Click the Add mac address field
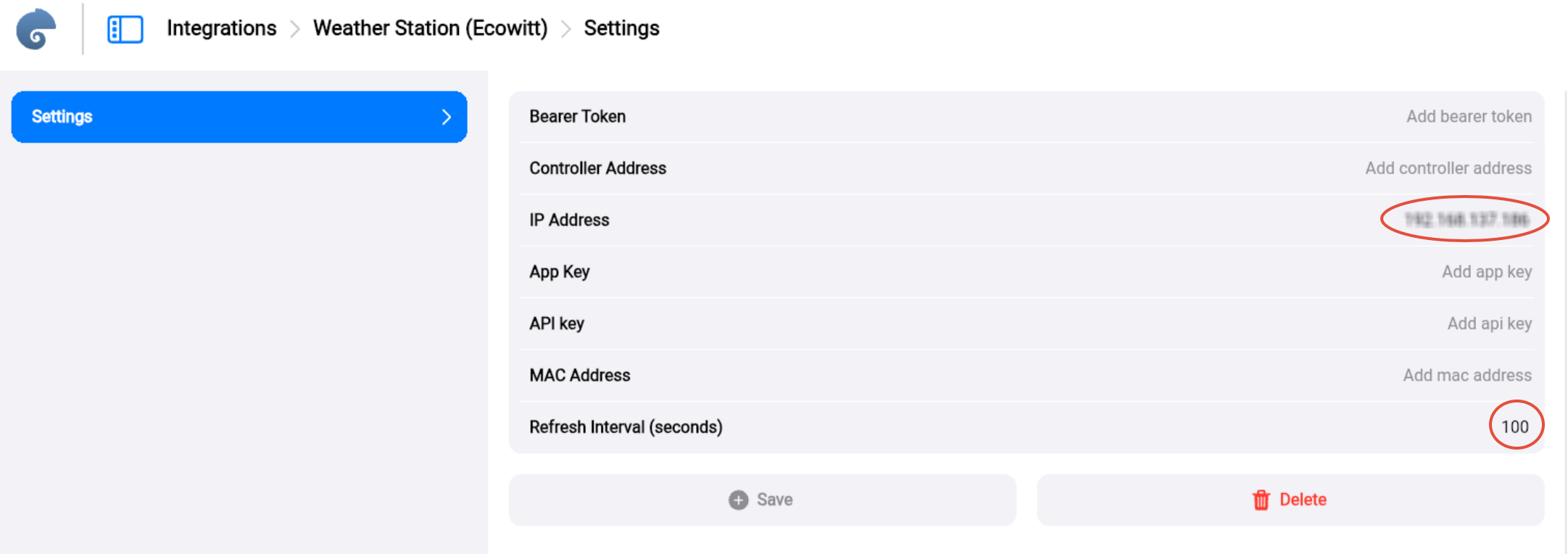The width and height of the screenshot is (1568, 554). [1467, 376]
